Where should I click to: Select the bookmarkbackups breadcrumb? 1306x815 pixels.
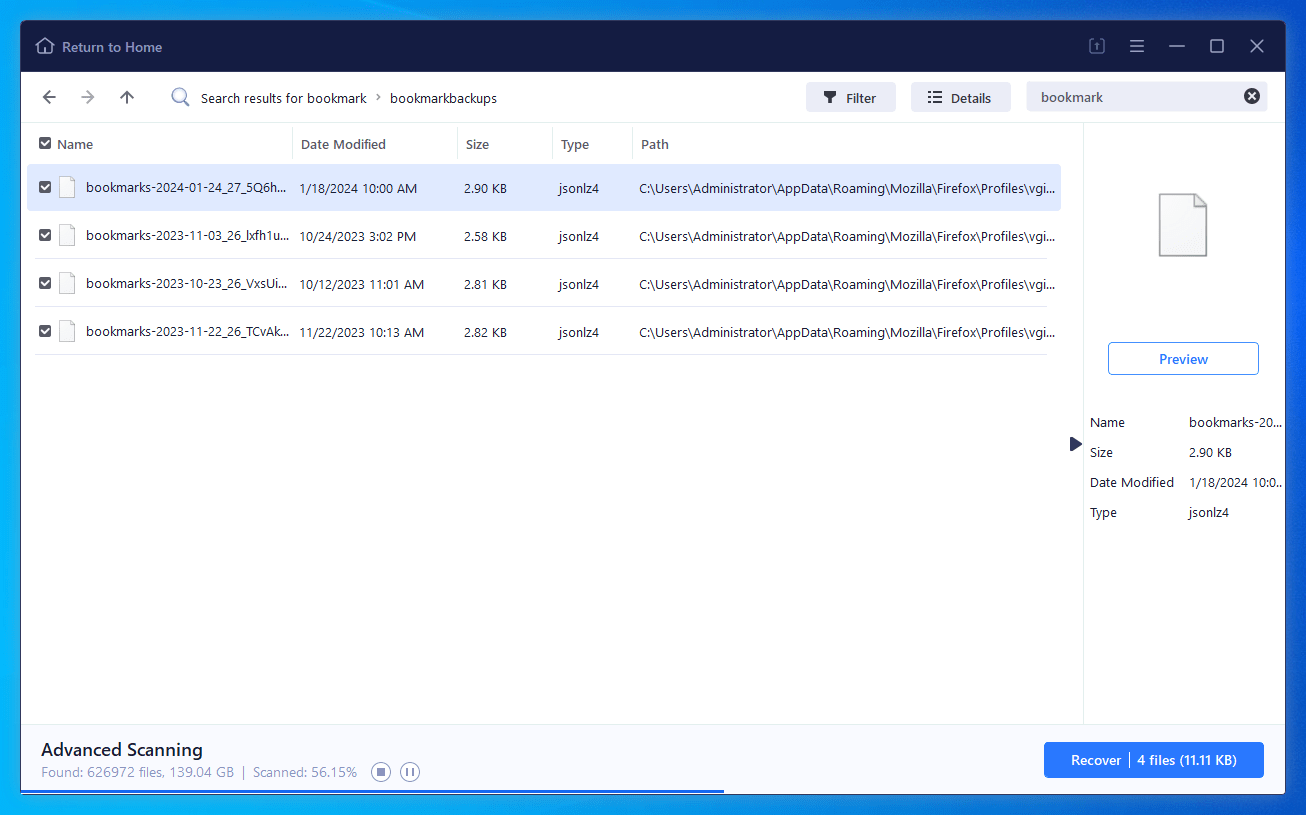pos(443,97)
